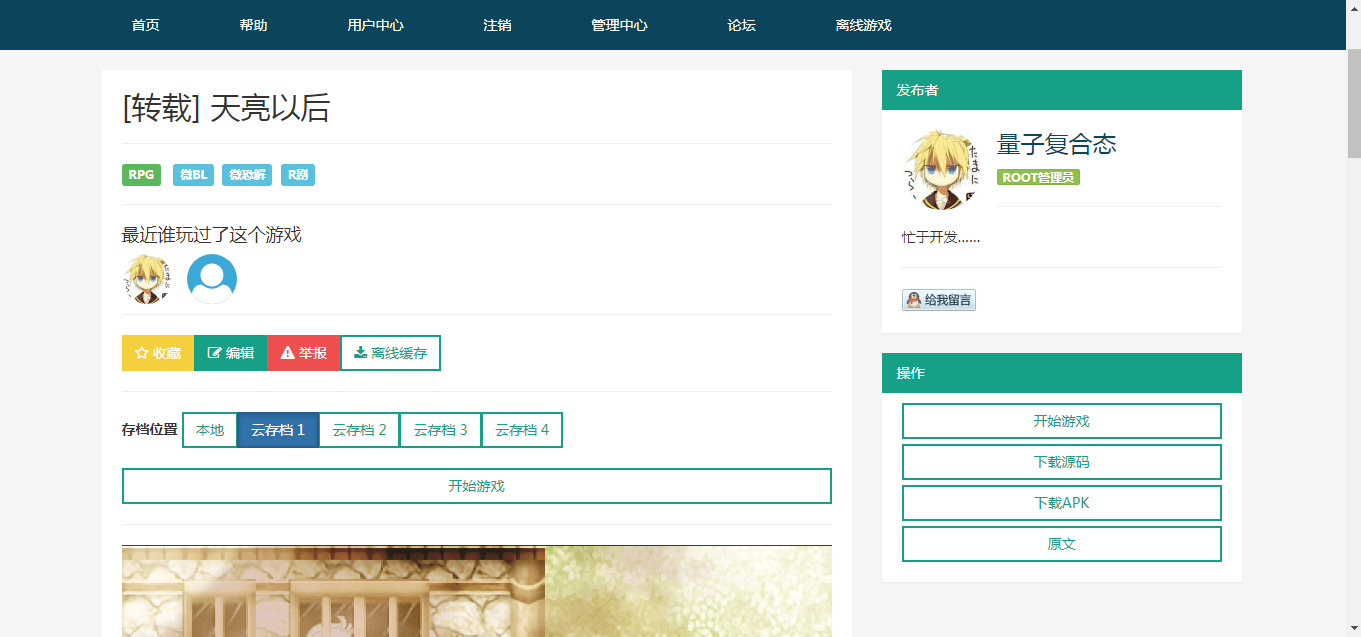Select 注销 to log out
This screenshot has height=637, width=1361.
pos(497,25)
